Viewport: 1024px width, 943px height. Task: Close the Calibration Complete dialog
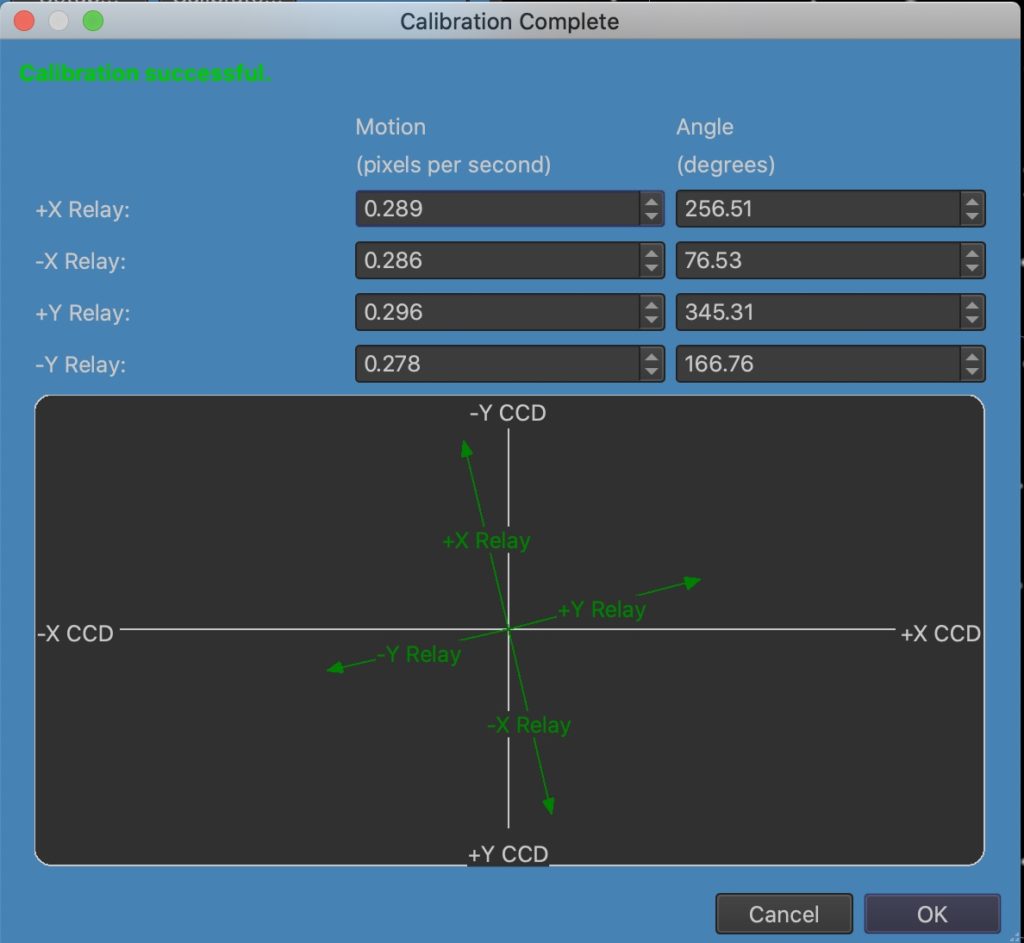pos(24,21)
